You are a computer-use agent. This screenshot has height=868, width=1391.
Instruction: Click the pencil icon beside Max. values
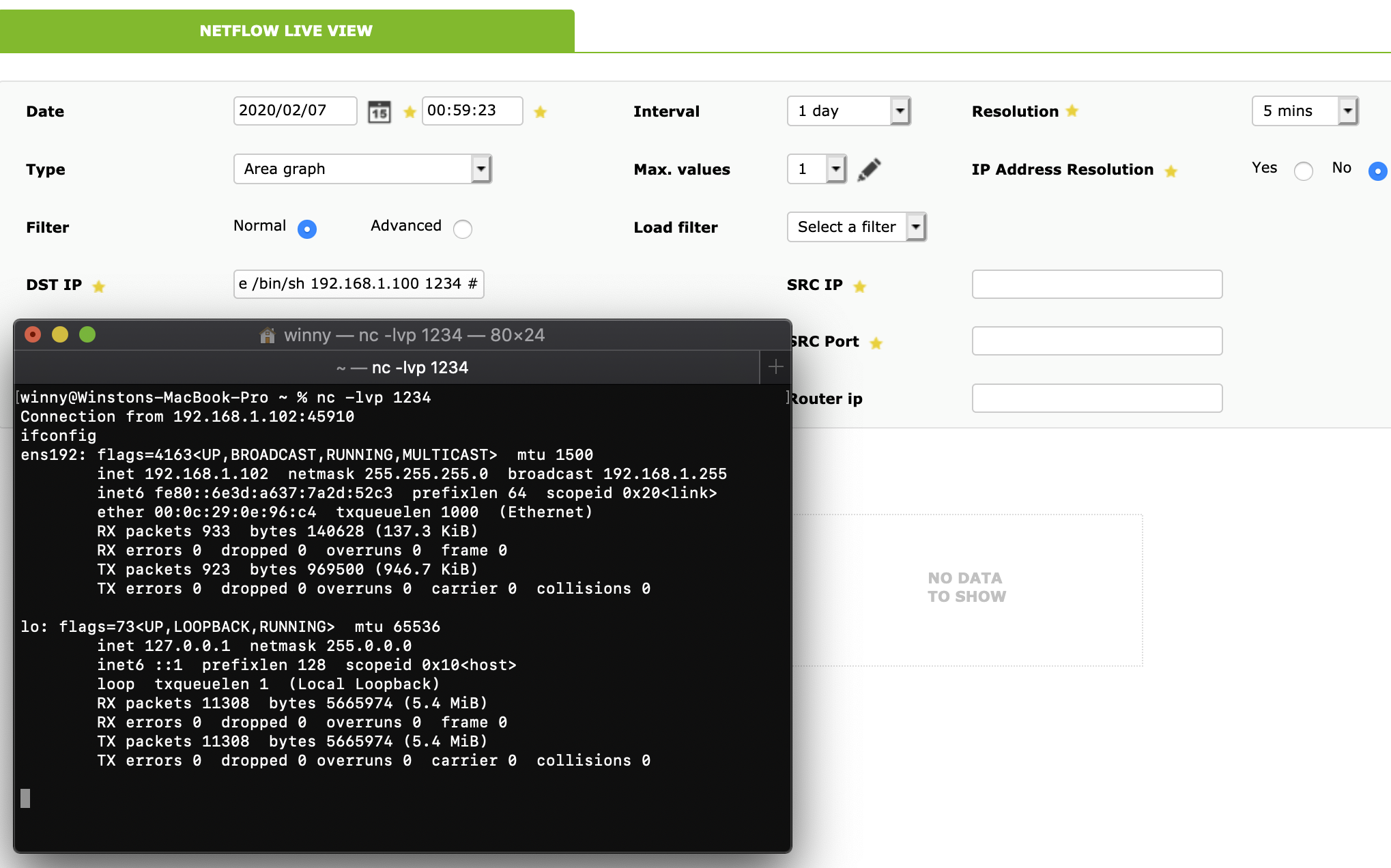coord(869,169)
